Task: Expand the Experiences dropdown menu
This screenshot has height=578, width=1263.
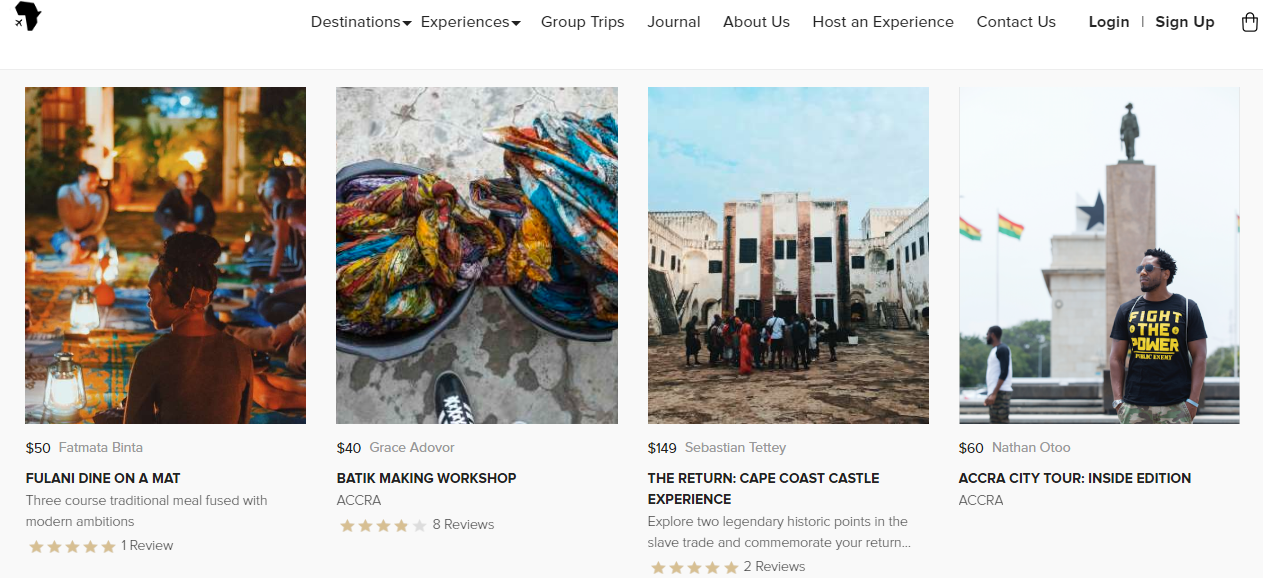Action: tap(470, 22)
